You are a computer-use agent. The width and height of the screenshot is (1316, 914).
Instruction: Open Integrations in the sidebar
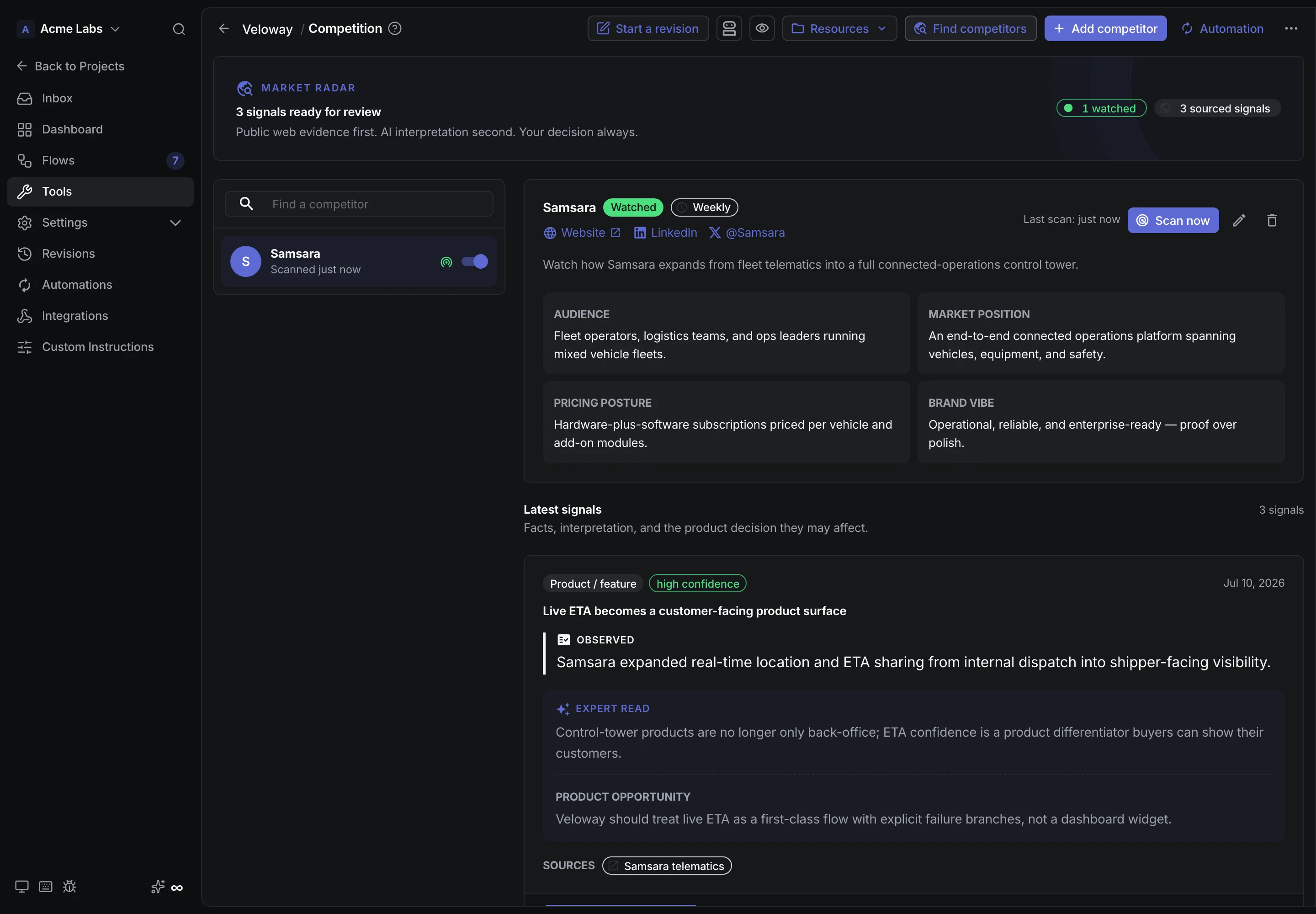pyautogui.click(x=100, y=316)
